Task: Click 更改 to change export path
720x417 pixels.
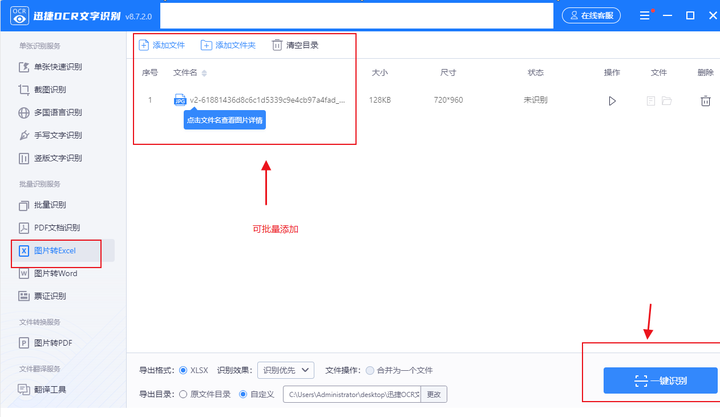Action: click(434, 394)
